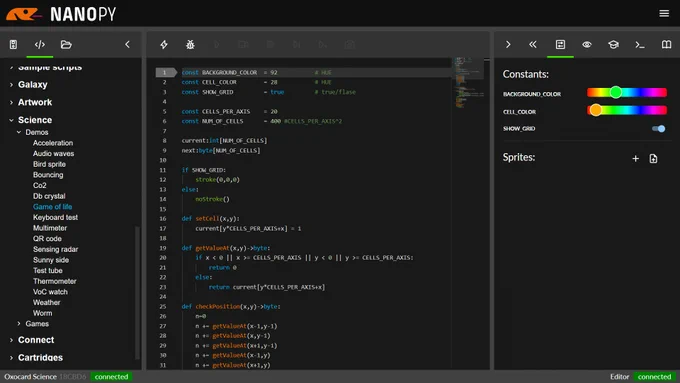Click the dimmed play button in toolbar
The width and height of the screenshot is (680, 383).
217,44
